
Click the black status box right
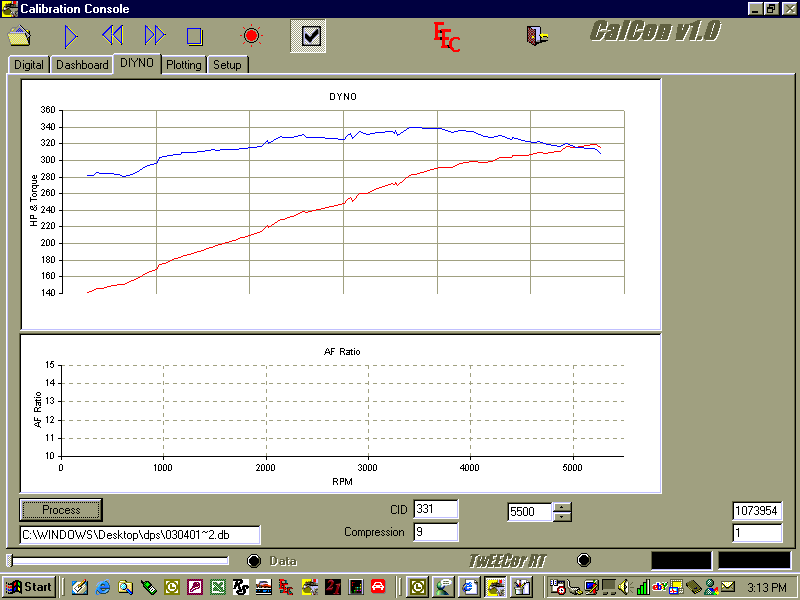[754, 560]
